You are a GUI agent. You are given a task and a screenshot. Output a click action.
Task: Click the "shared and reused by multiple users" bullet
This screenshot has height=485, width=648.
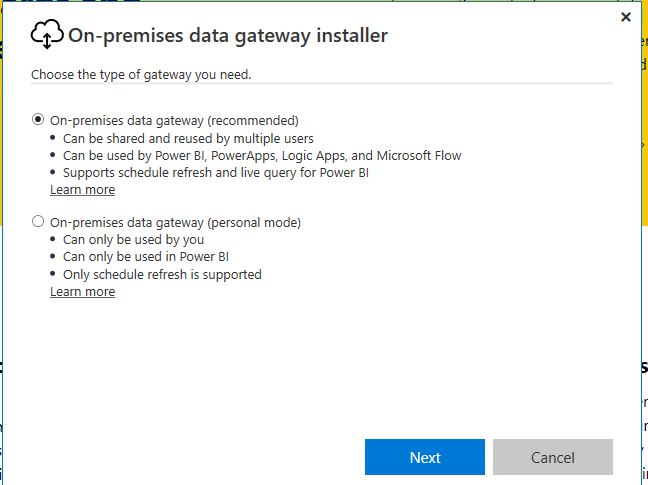point(188,138)
